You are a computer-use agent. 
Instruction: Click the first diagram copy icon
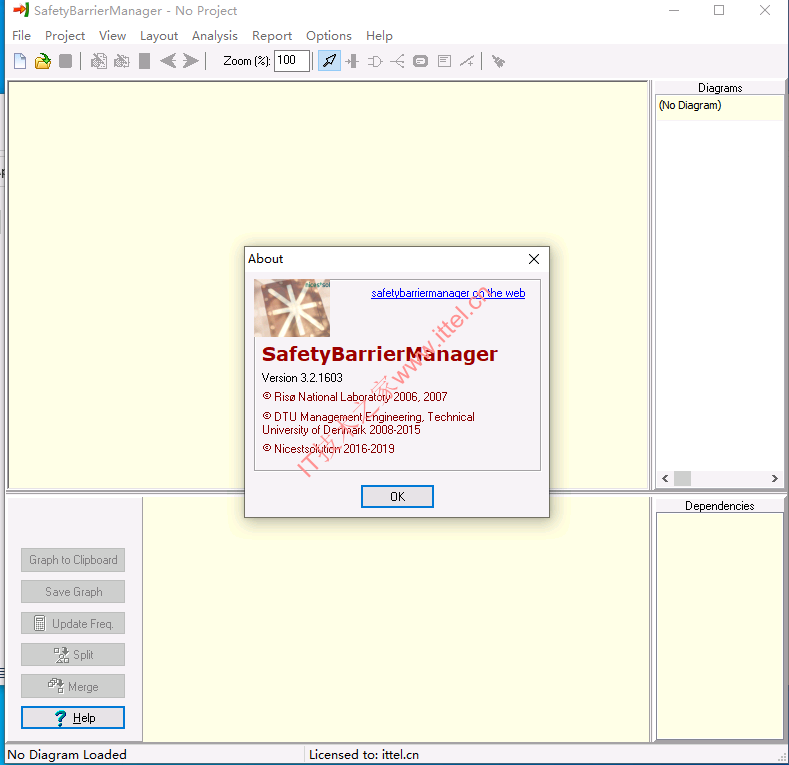99,61
